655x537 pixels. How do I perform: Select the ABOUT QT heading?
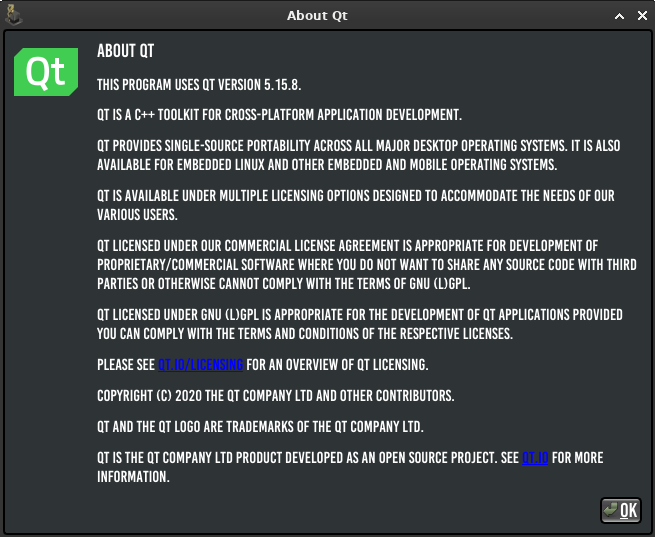[126, 51]
